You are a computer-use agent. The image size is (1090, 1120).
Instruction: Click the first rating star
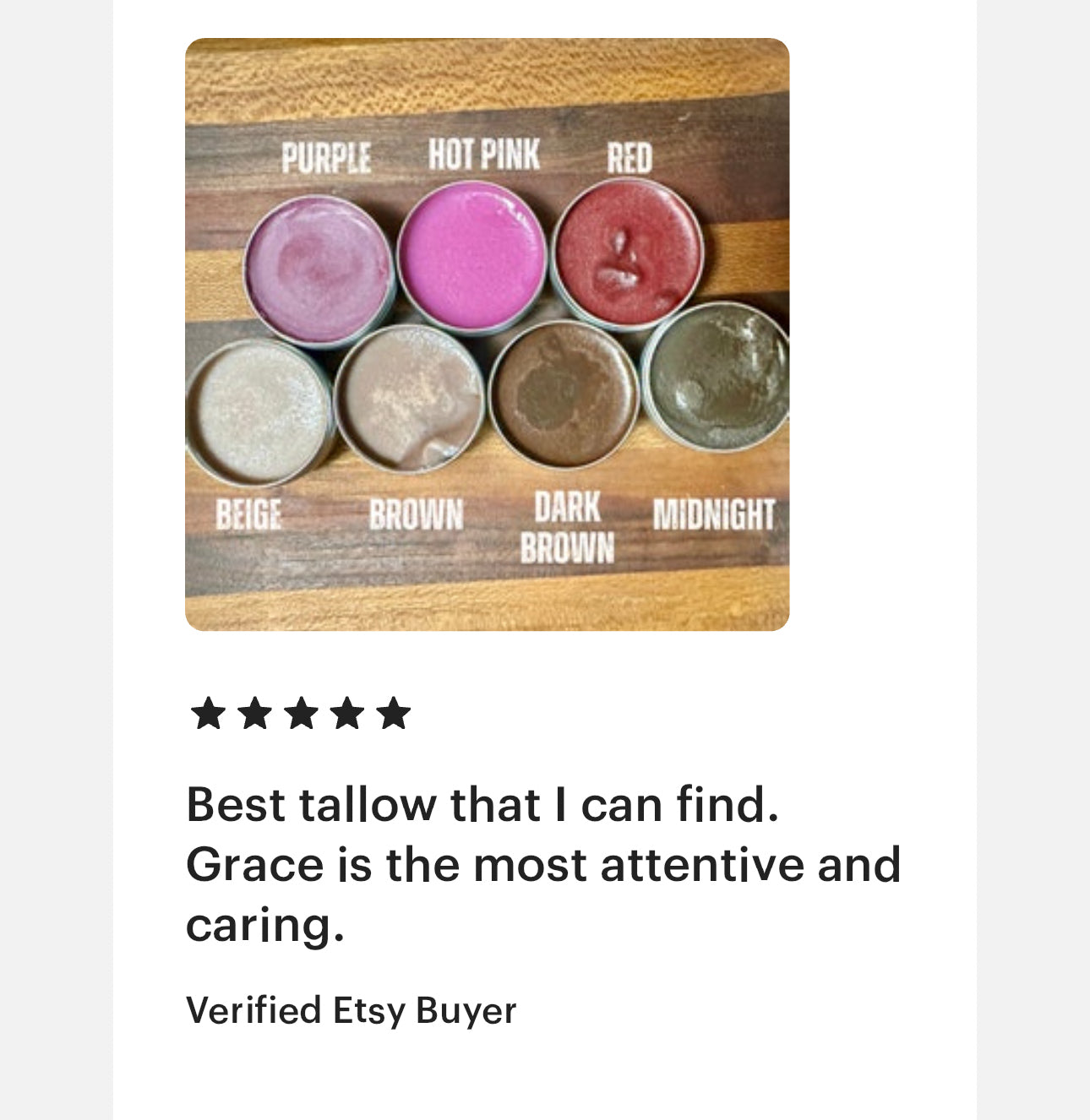tap(209, 714)
